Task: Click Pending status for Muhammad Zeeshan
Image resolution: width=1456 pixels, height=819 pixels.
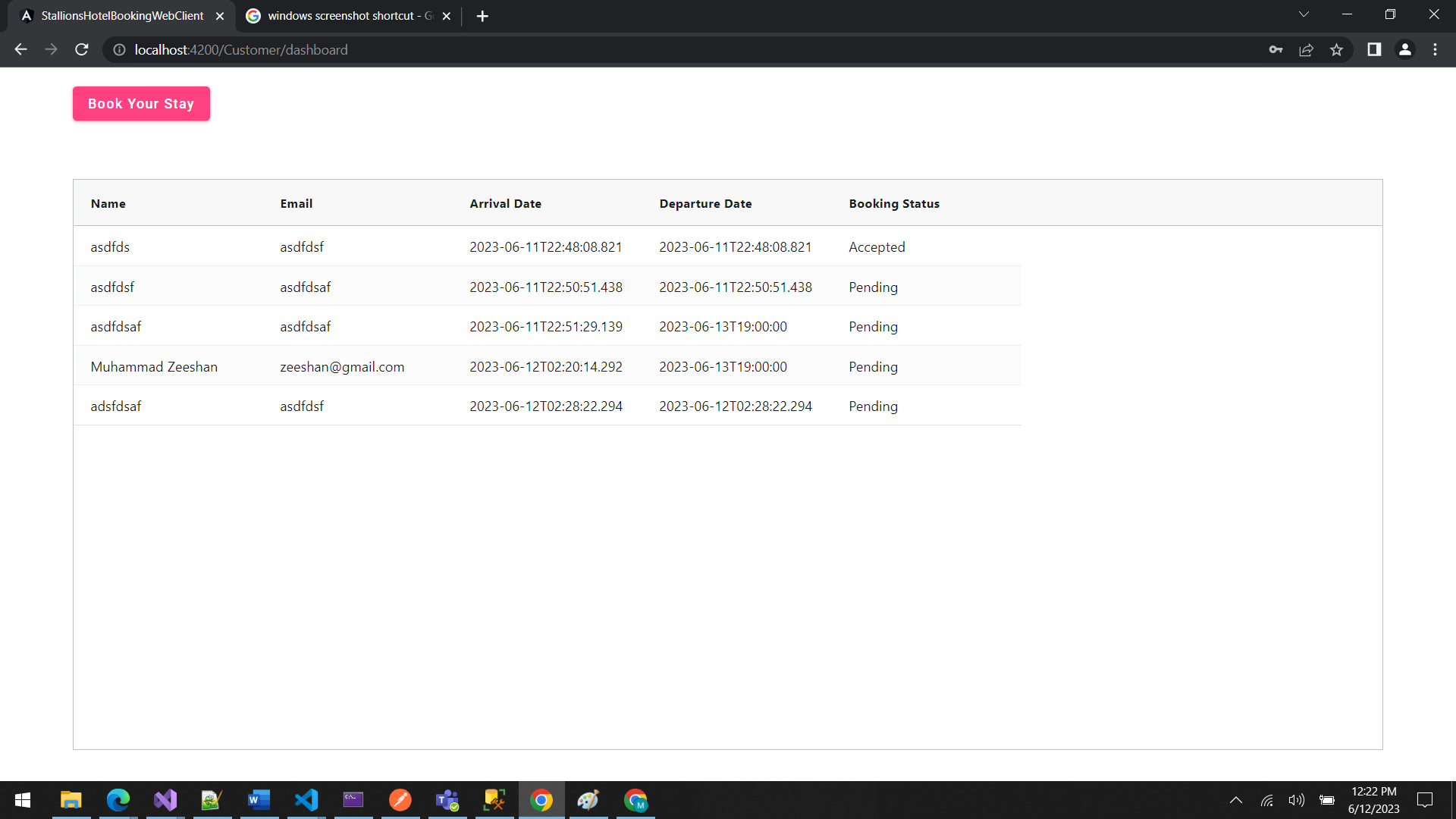Action: pos(873,367)
